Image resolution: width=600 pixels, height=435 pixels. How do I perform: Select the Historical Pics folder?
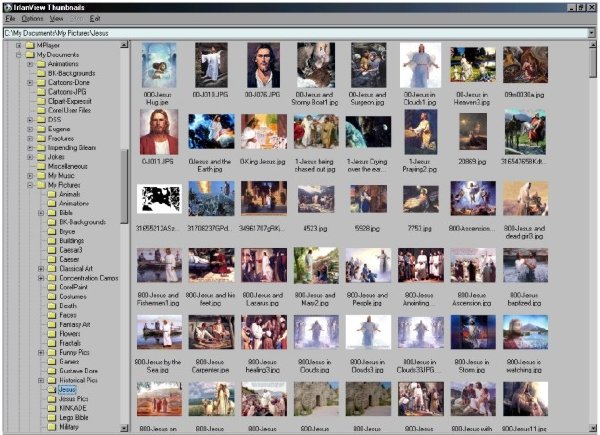pyautogui.click(x=73, y=380)
